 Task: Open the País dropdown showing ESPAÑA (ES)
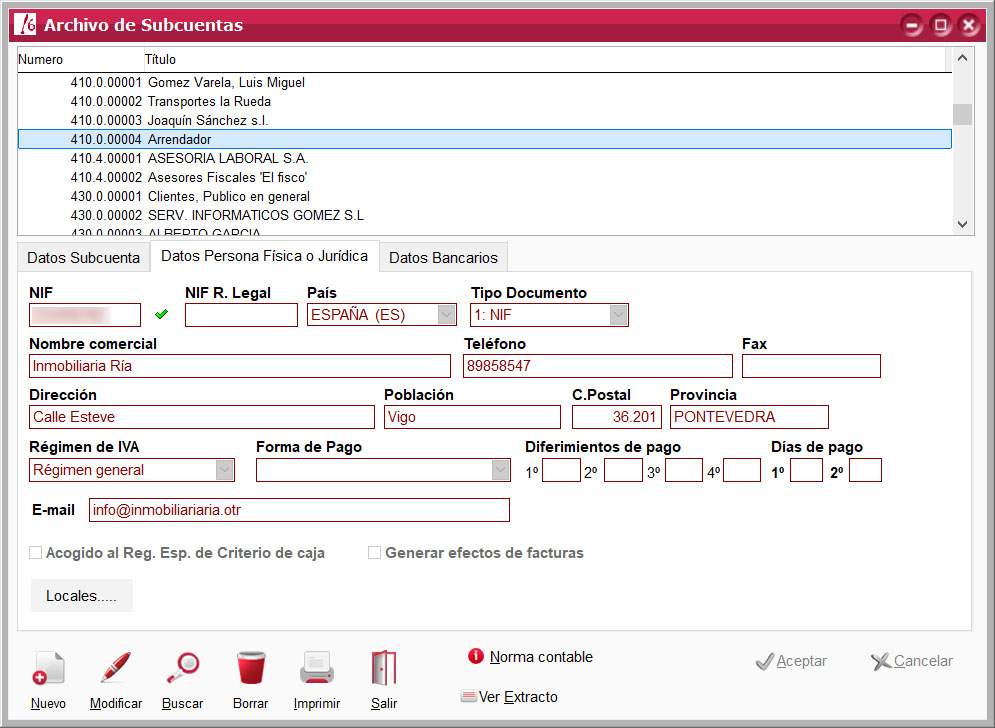point(447,314)
